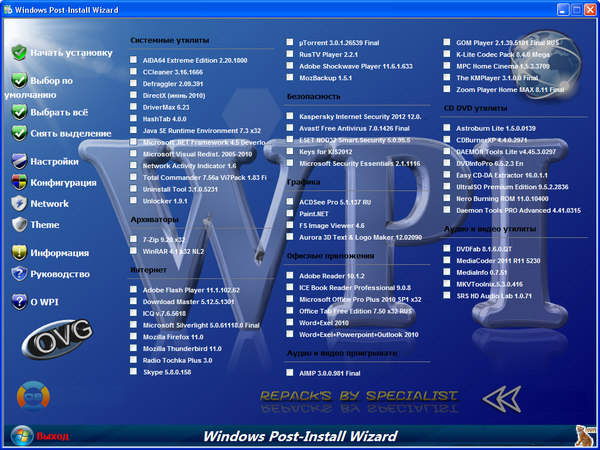This screenshot has height=450, width=600.
Task: Click the question shield icon for Руководство
Action: [19, 274]
